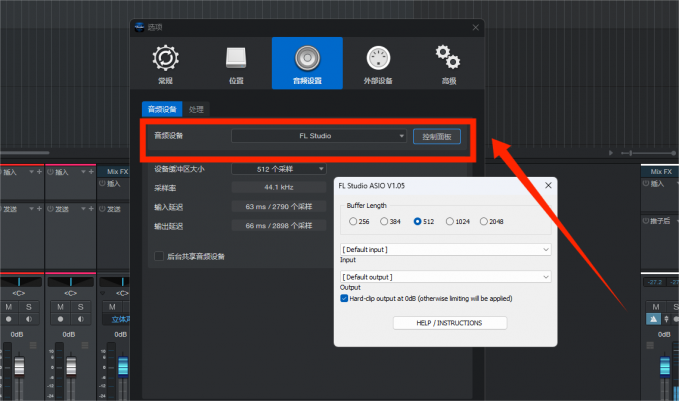Click the left Mix FX button
The height and width of the screenshot is (401, 679).
coord(115,171)
